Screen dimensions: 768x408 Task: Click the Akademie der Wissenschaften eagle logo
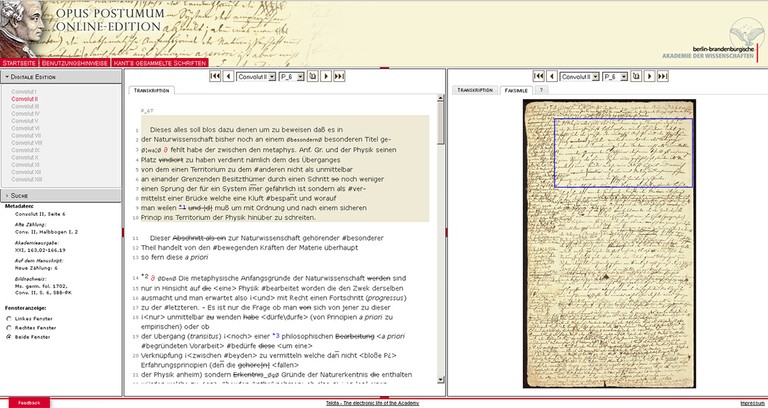click(x=746, y=34)
